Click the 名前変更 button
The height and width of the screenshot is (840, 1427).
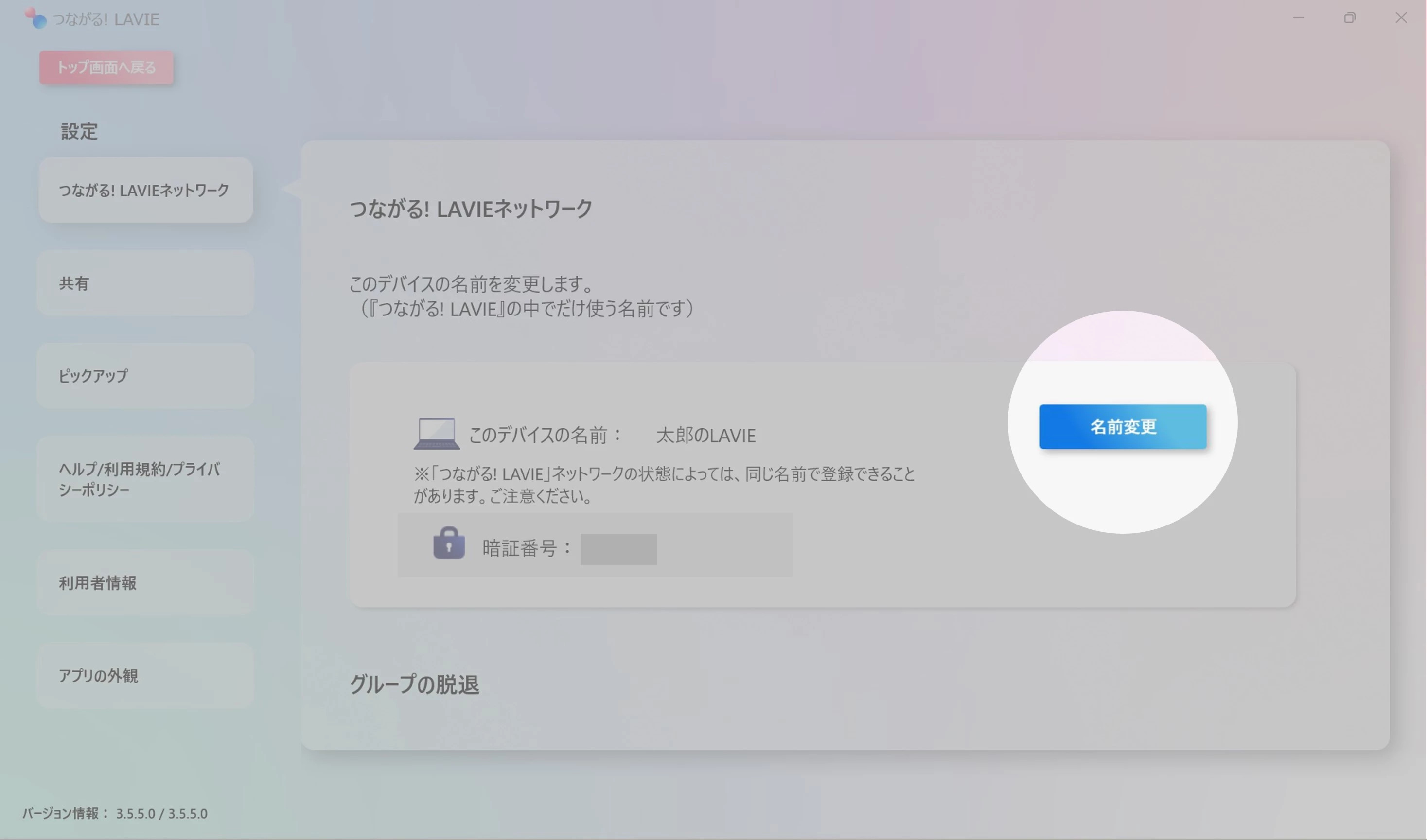click(1122, 426)
